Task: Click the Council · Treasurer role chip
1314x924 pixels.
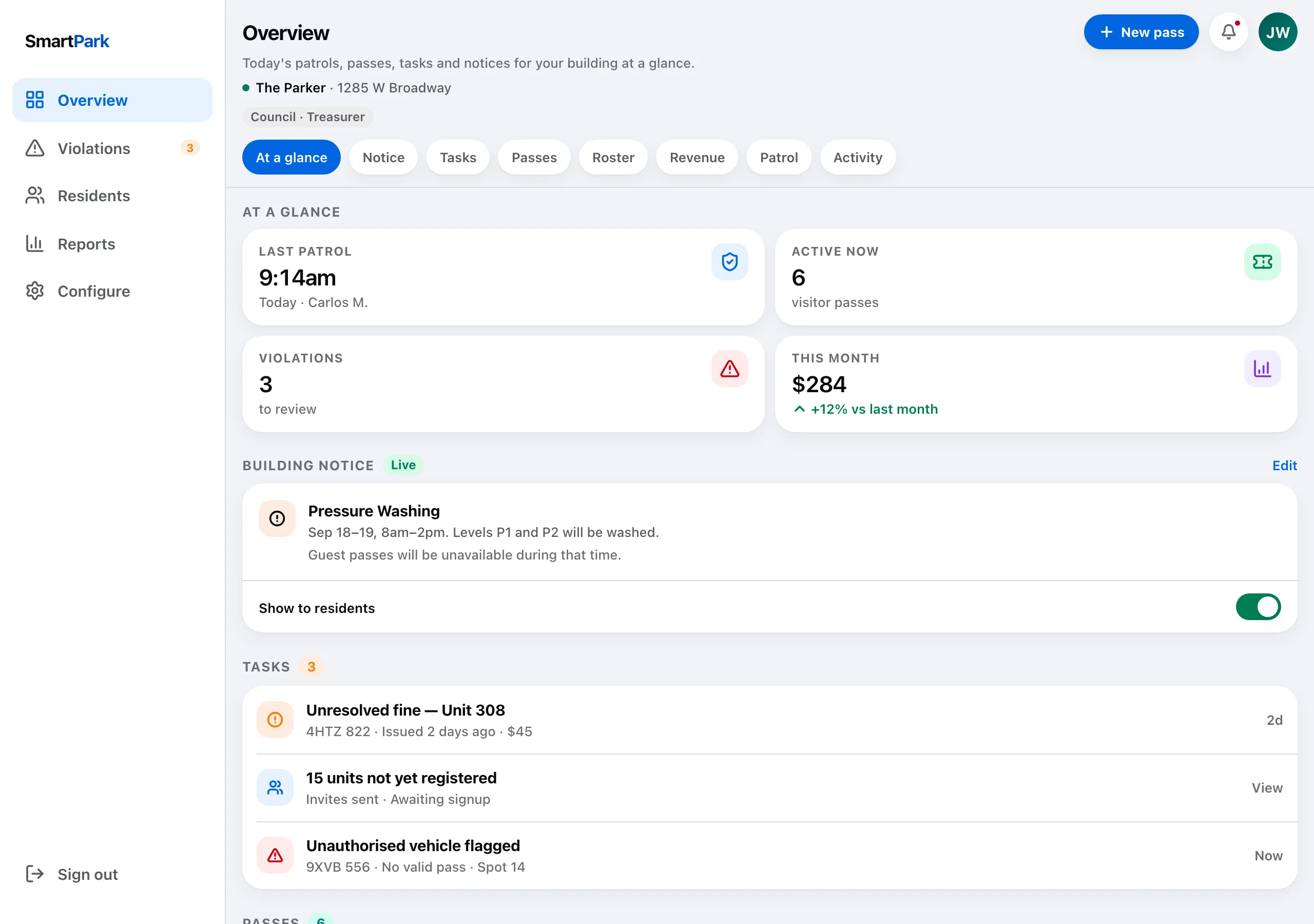Action: [x=307, y=117]
